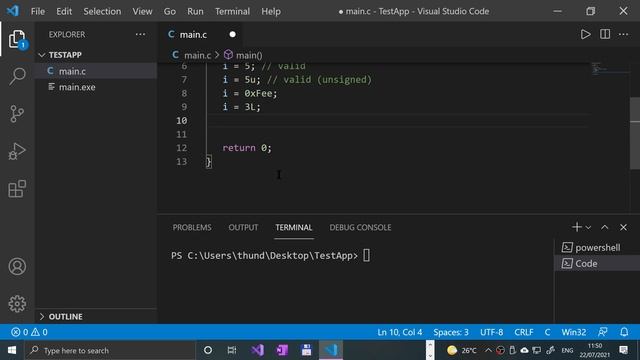Open the View menu
The height and width of the screenshot is (360, 640).
pos(142,11)
